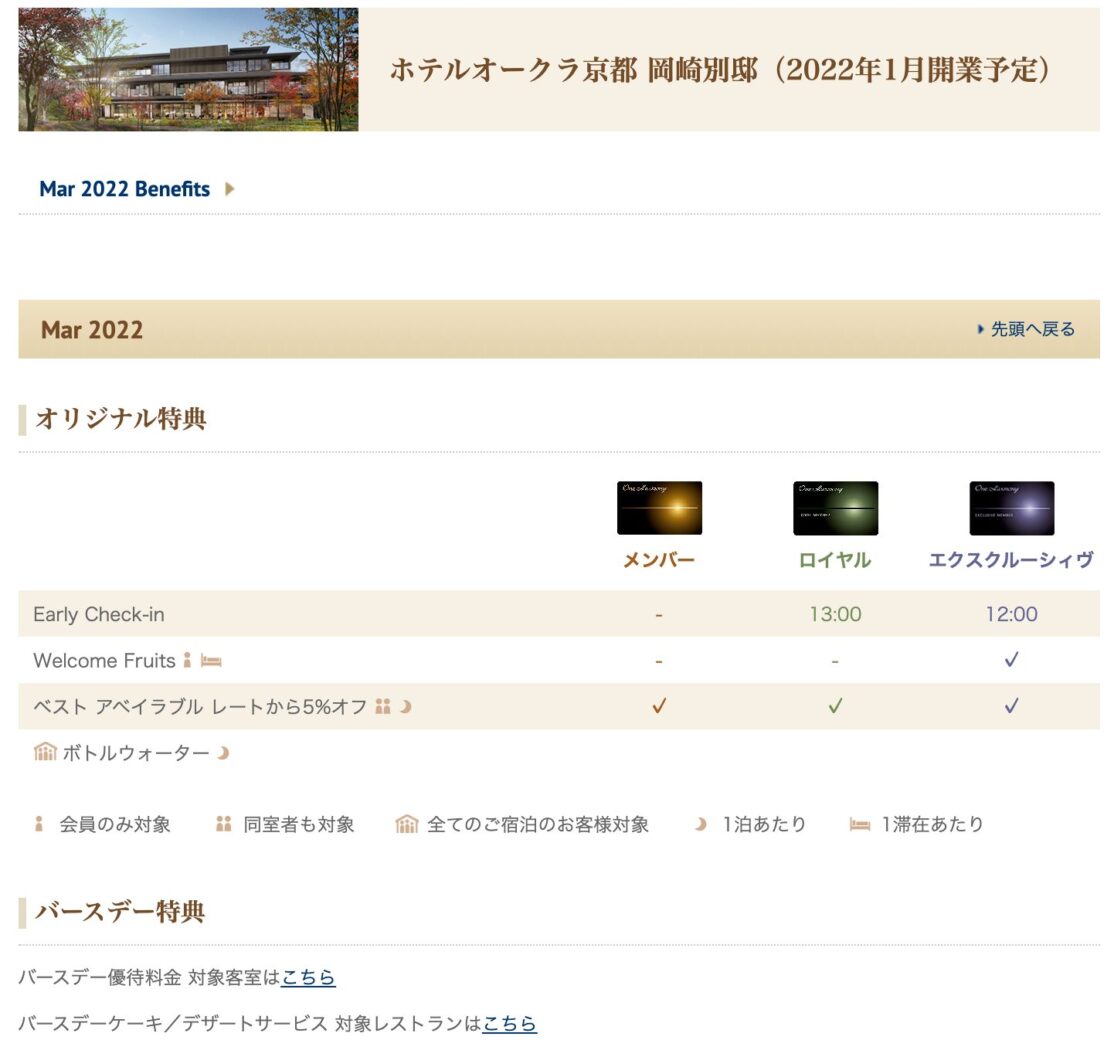The width and height of the screenshot is (1114, 1057).
Task: Click the legend bed icon for 1滞在あたり
Action: click(860, 825)
